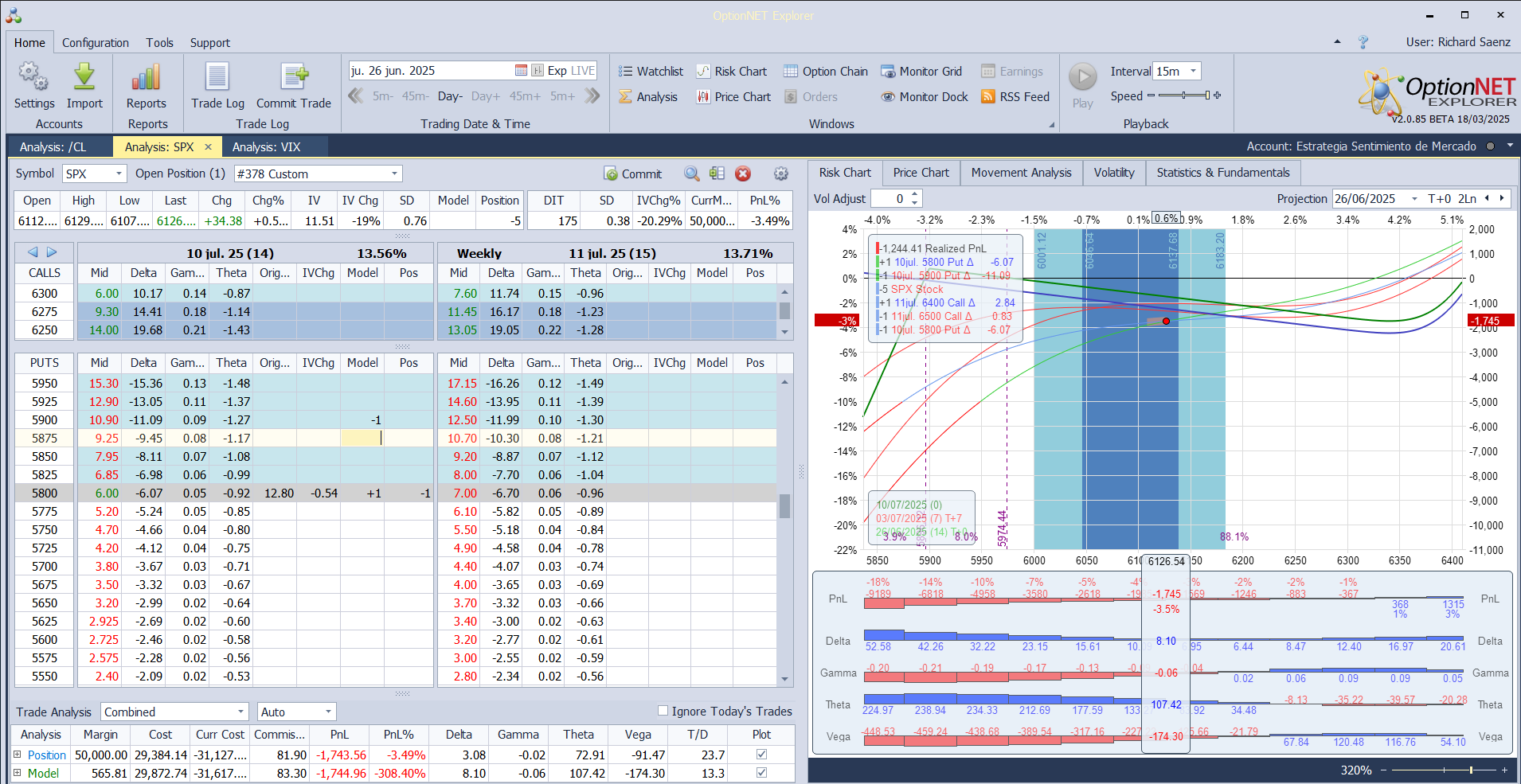Toggle Plot checkbox for the Model row
The height and width of the screenshot is (784, 1521).
point(761,773)
